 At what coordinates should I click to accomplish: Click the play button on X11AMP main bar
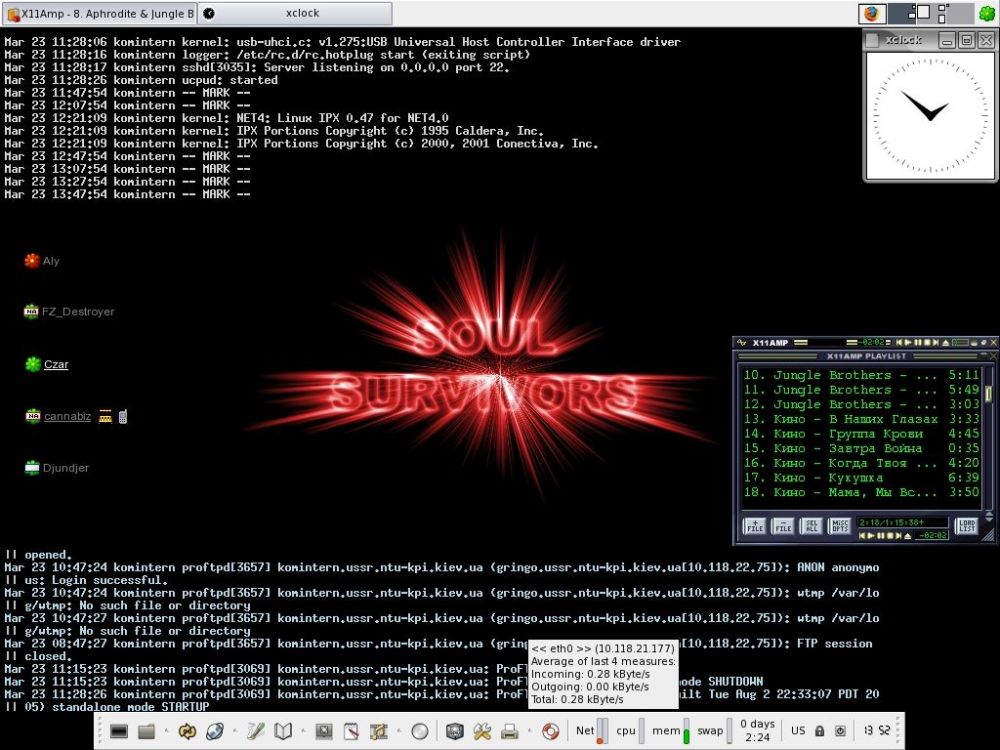point(908,343)
